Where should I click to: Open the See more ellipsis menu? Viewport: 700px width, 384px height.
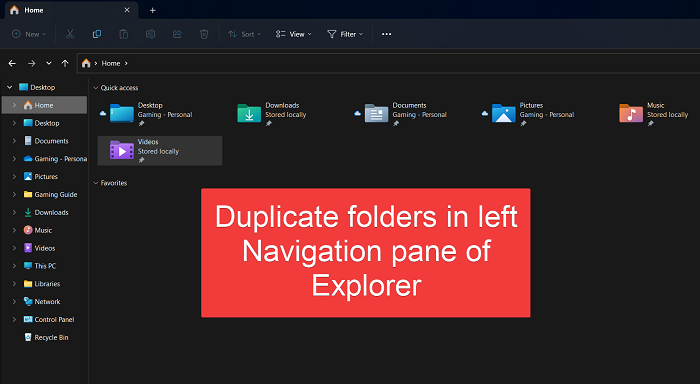pos(387,34)
